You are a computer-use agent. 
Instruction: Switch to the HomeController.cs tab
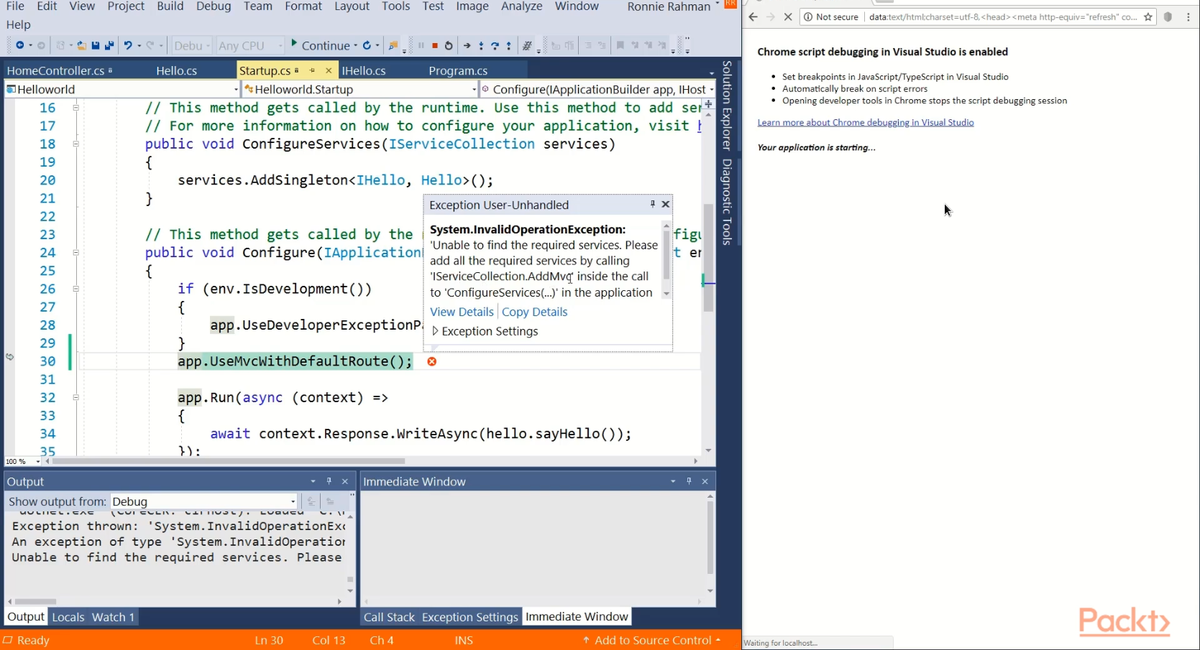[58, 71]
